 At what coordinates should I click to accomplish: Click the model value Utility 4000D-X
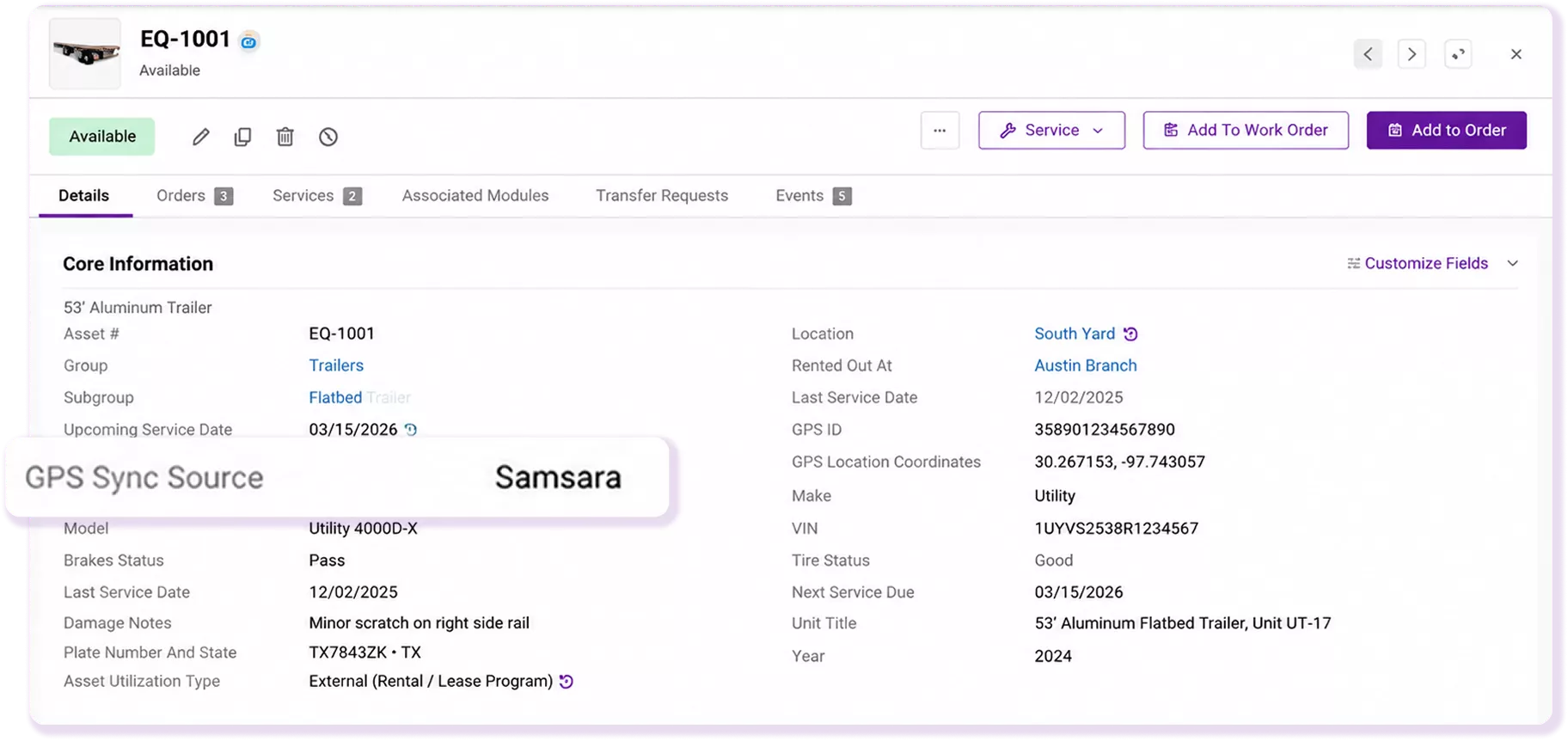pyautogui.click(x=363, y=529)
